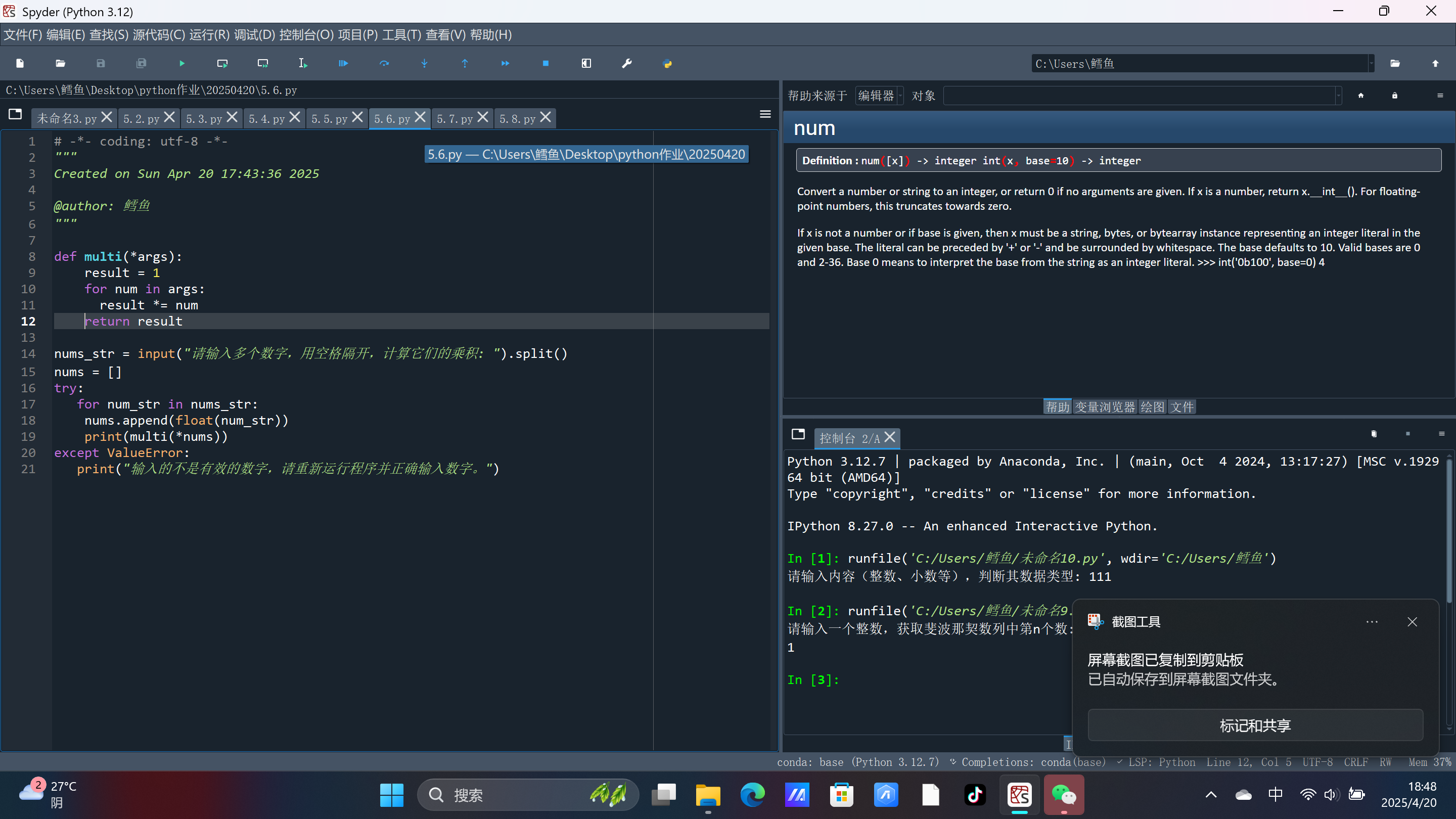Toggle the Windows input method 中 indicator
Image resolution: width=1456 pixels, height=819 pixels.
1275,794
